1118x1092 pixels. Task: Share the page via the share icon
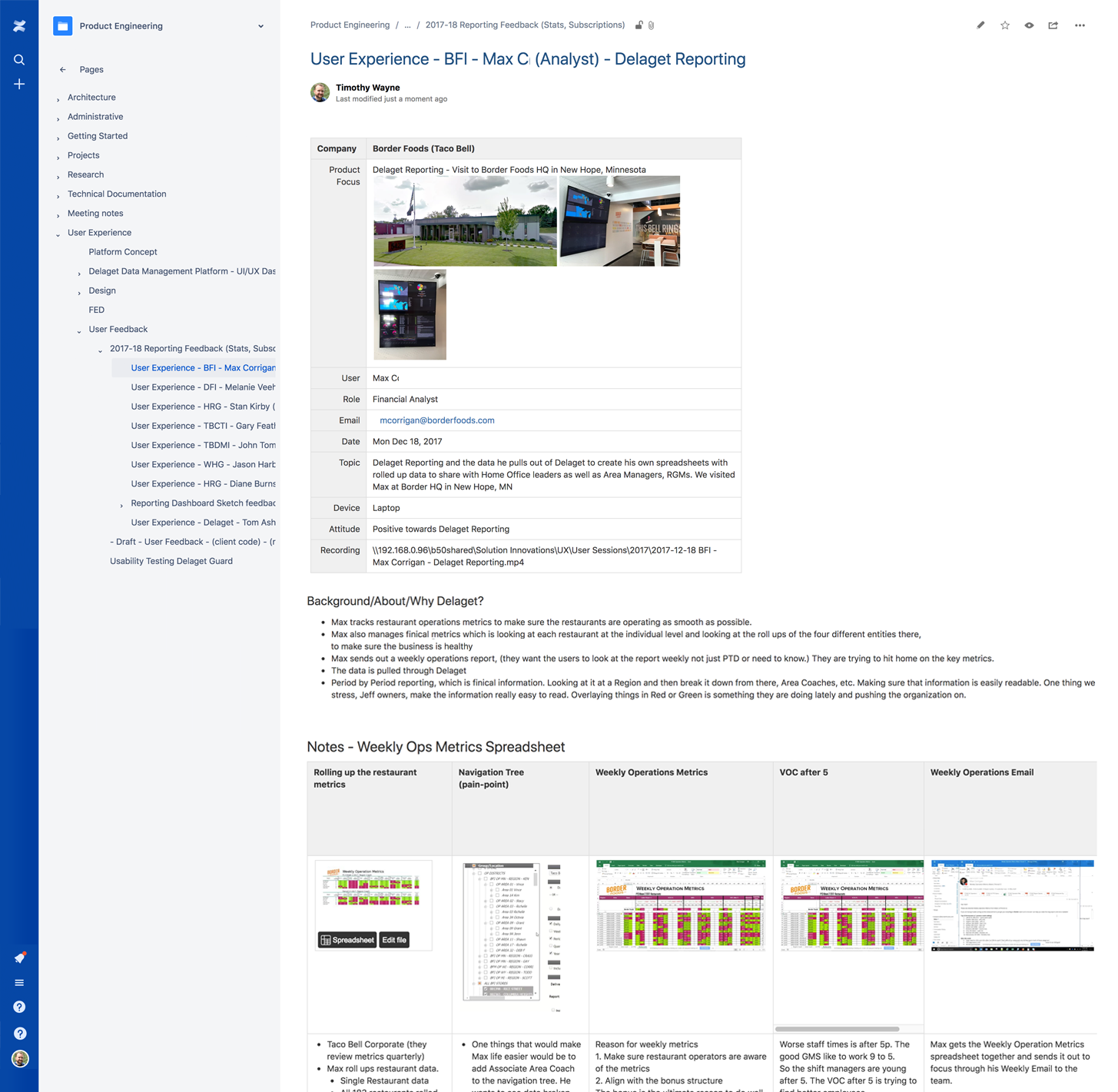point(1053,25)
